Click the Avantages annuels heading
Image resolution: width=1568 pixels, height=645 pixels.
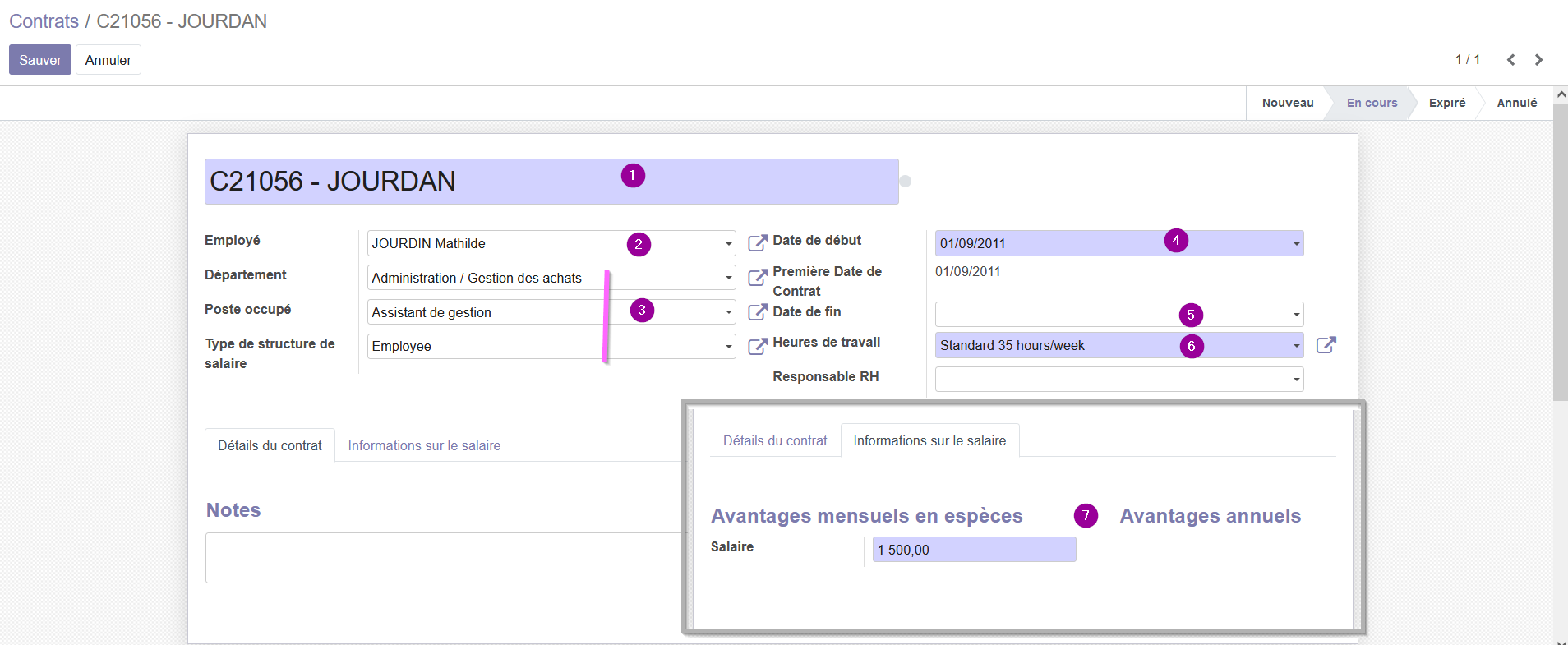pyautogui.click(x=1211, y=516)
